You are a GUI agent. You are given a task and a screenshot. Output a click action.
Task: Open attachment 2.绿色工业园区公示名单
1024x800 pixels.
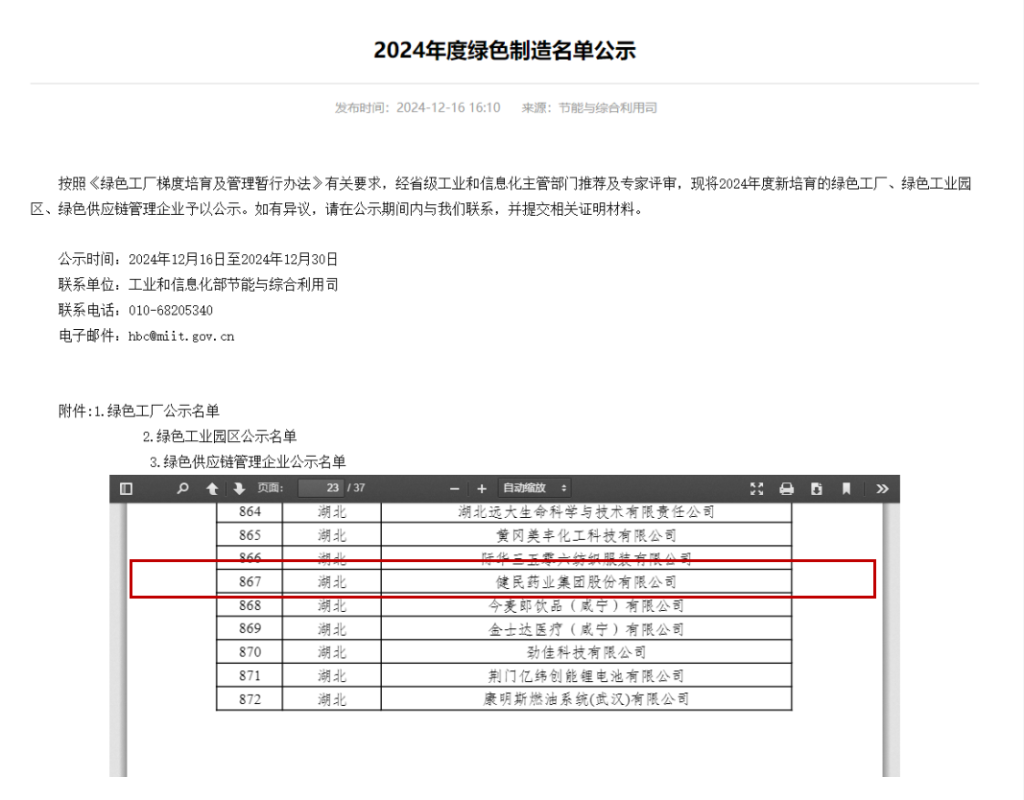coord(220,436)
